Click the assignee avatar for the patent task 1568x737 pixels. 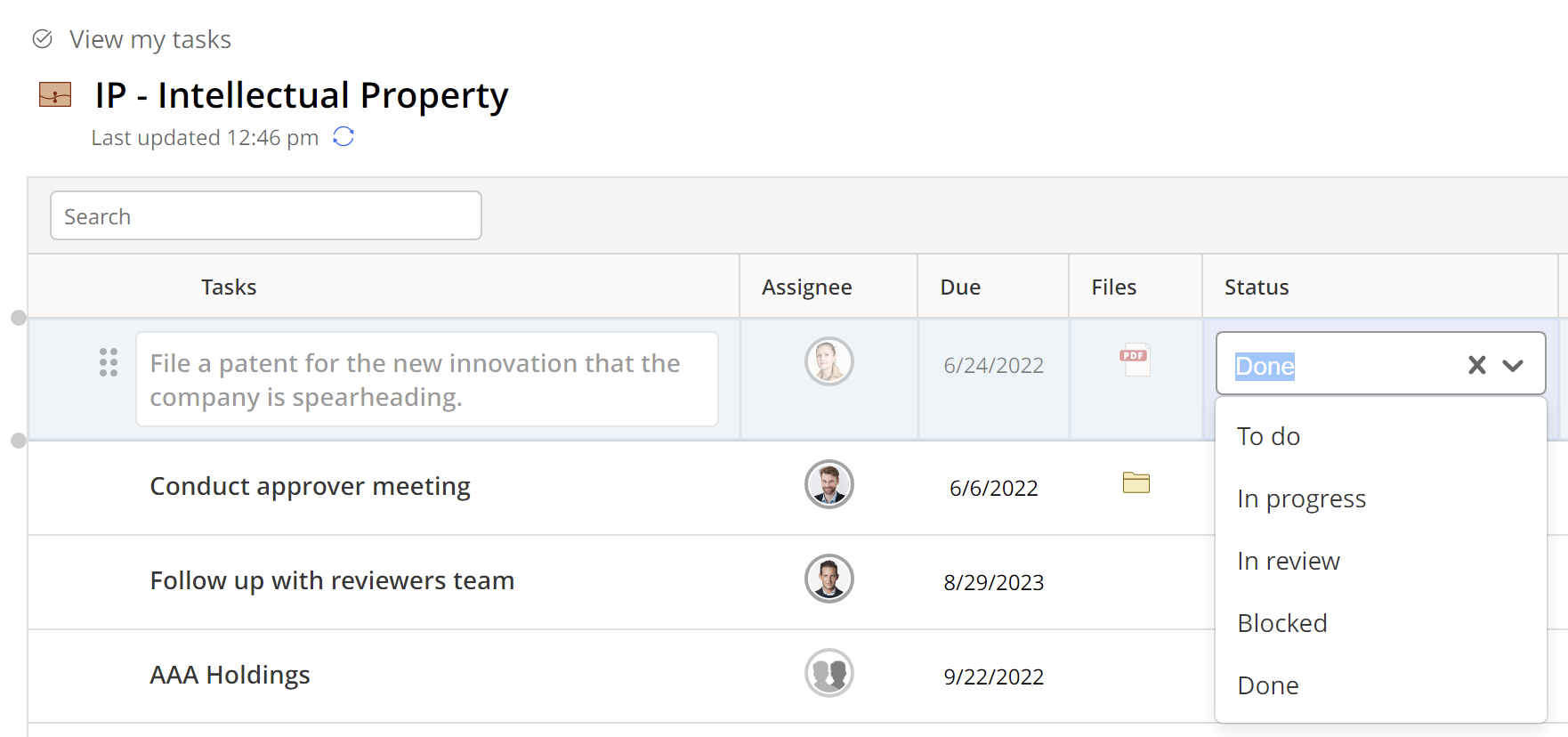pos(828,361)
